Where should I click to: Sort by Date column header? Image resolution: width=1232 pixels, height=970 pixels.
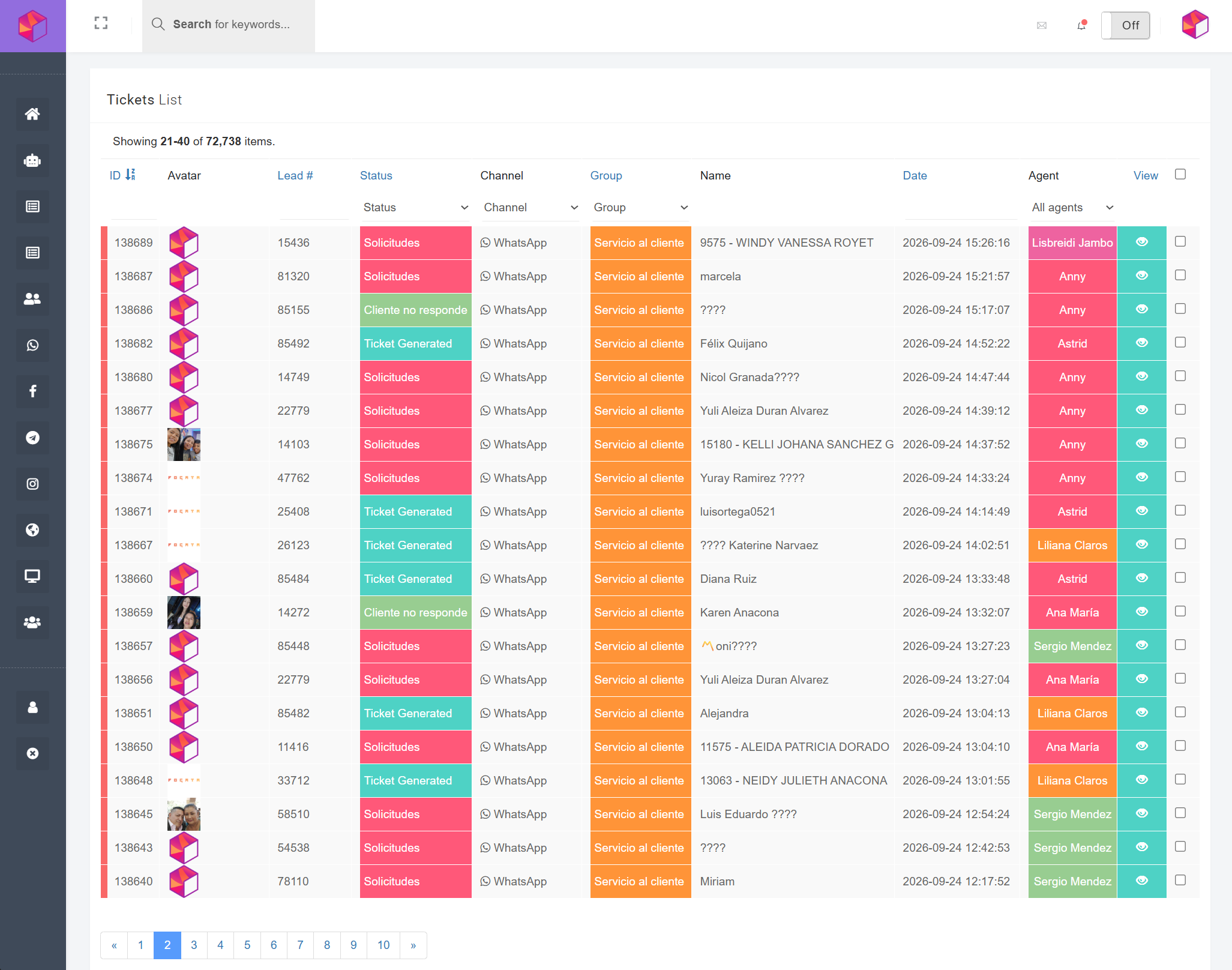click(x=915, y=175)
